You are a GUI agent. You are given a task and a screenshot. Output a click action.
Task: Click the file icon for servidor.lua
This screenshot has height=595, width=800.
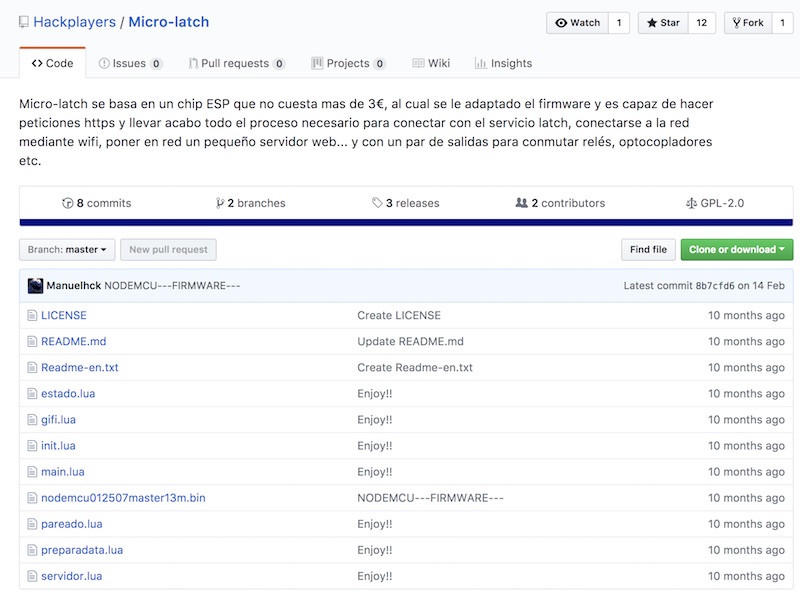click(x=32, y=576)
